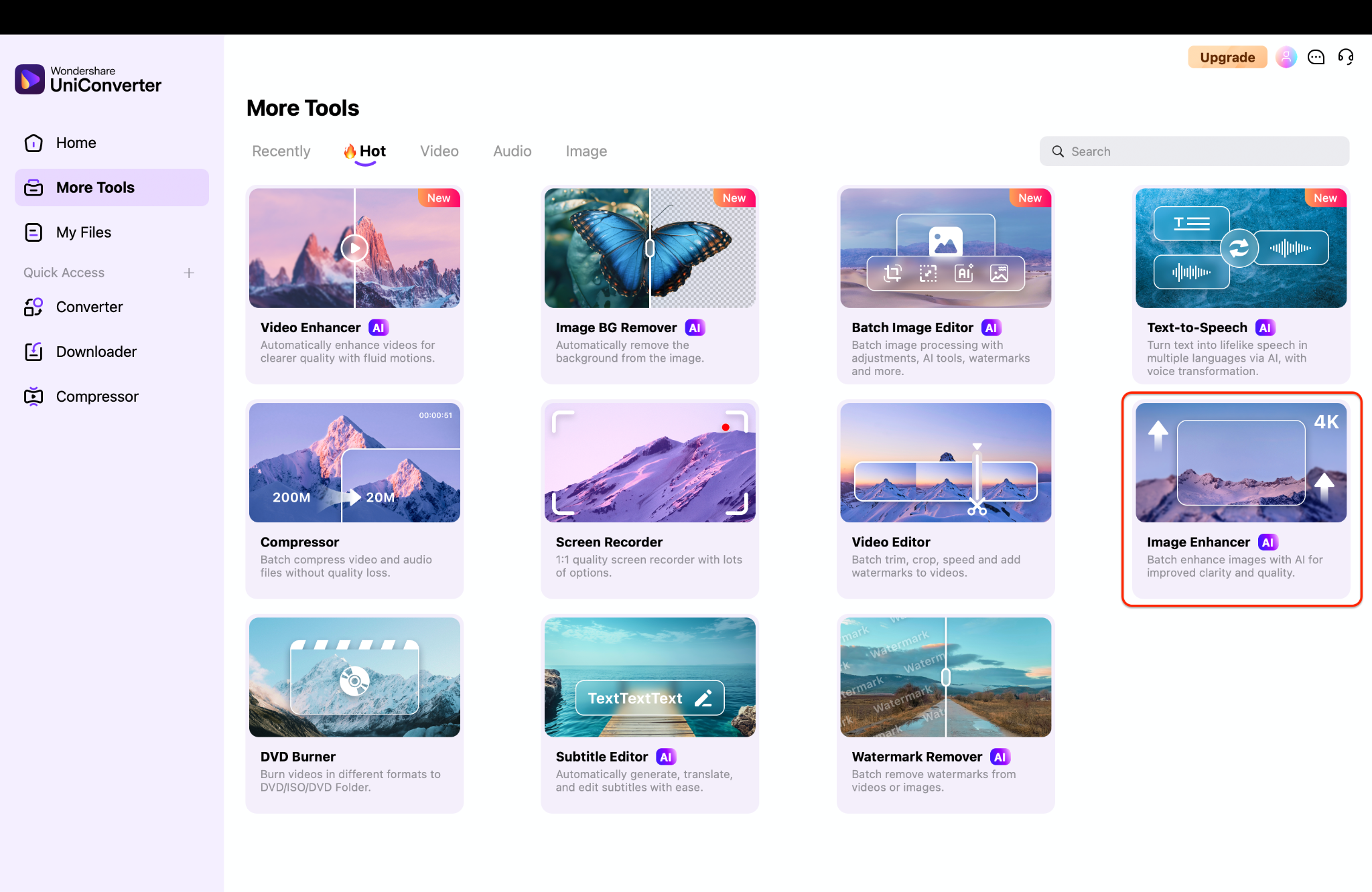Click the Watermark Remover road thumbnail

[x=946, y=677]
